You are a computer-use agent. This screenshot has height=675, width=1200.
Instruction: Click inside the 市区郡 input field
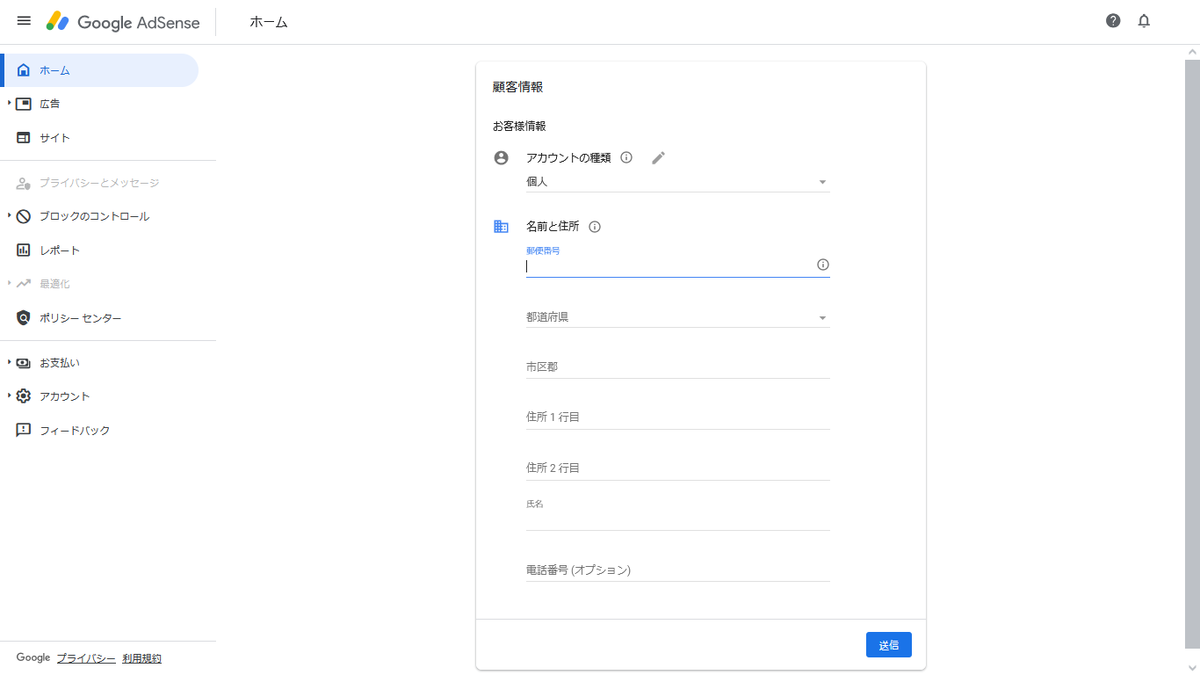(x=676, y=366)
